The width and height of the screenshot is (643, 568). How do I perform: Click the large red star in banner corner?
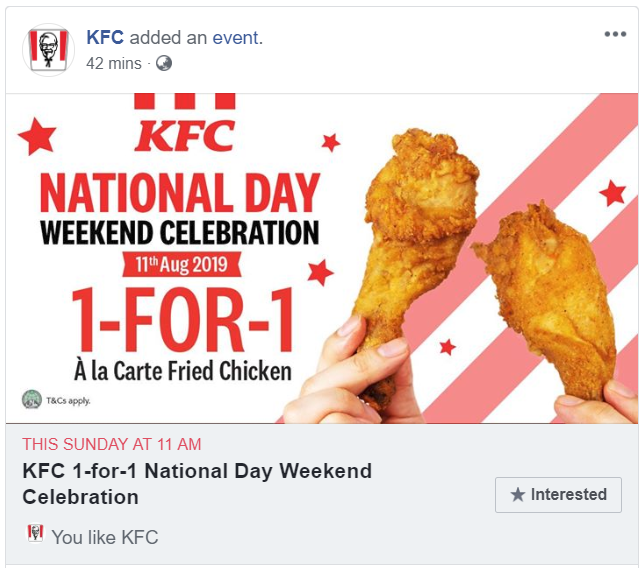click(37, 137)
